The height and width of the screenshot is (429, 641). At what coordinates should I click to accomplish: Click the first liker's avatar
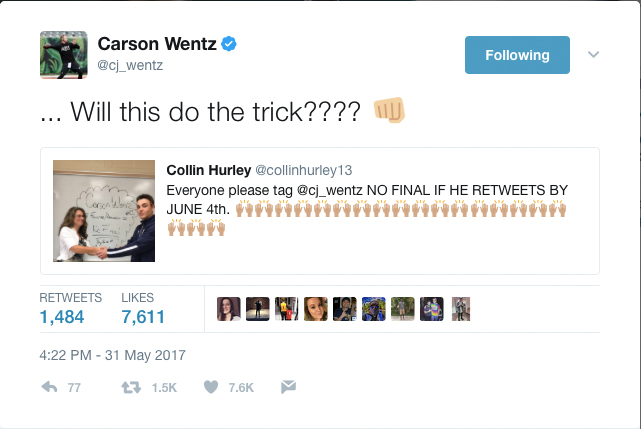tap(229, 309)
